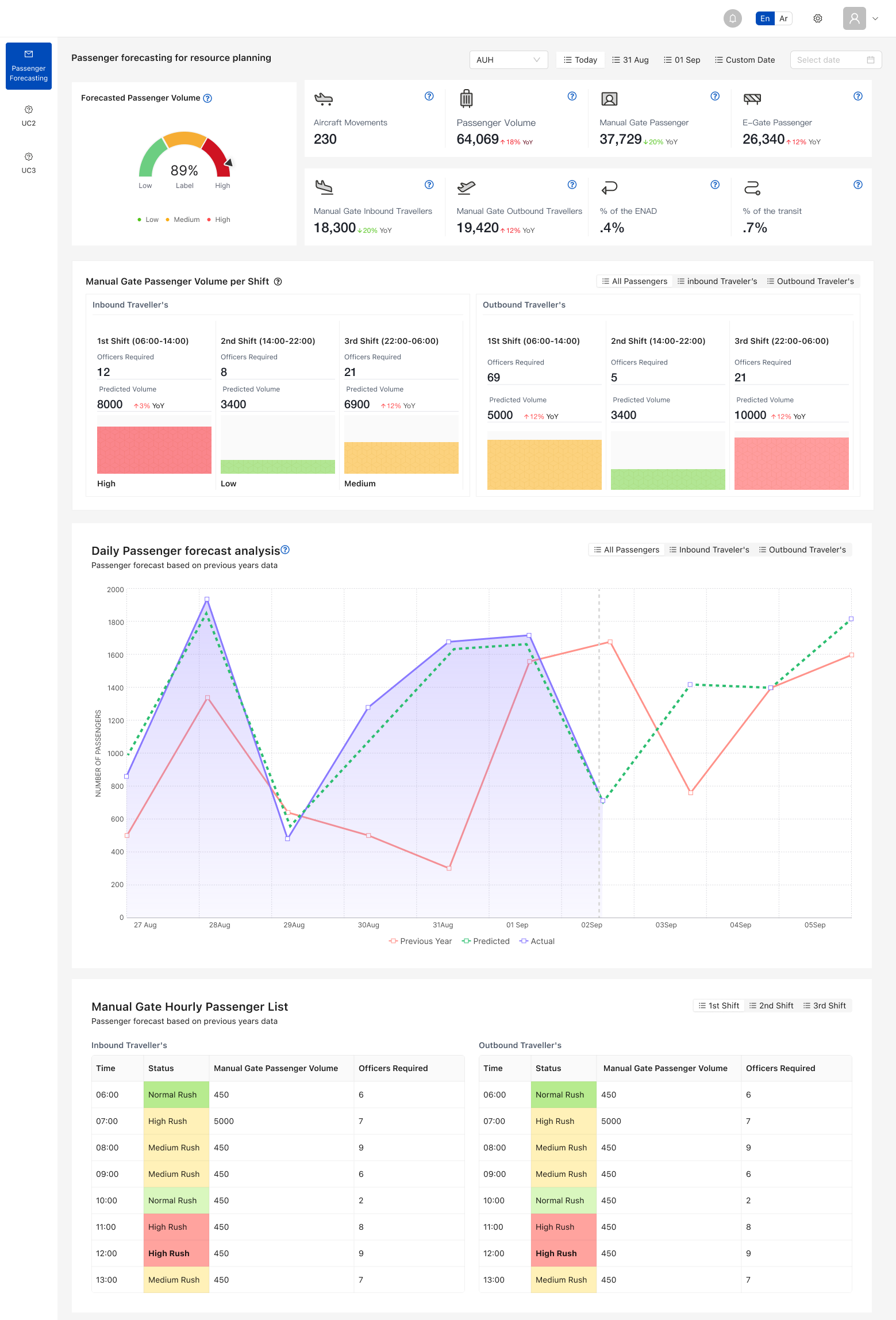Click help icon on Passenger Volume card

click(x=572, y=96)
